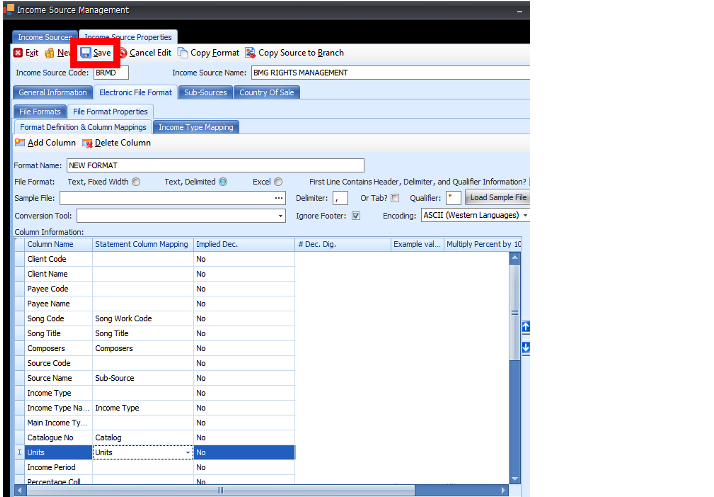The height and width of the screenshot is (497, 714).
Task: Open the Income Type Mapping tab
Action: point(195,127)
